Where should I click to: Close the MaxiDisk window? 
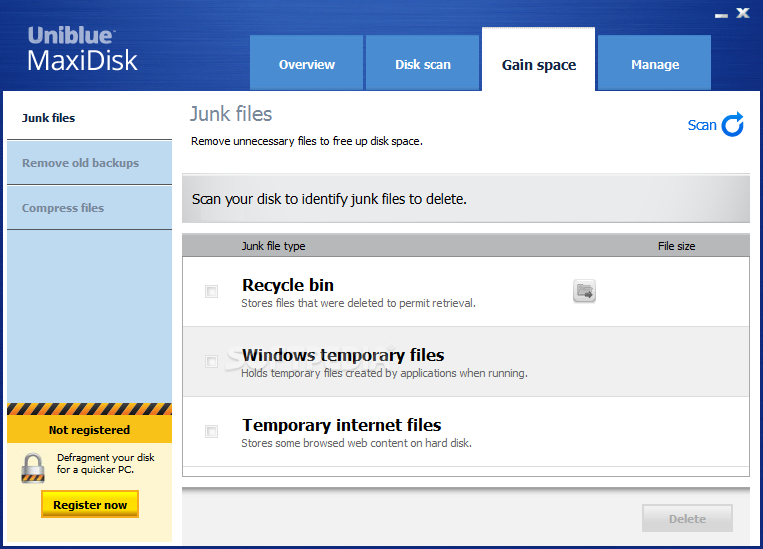(743, 13)
